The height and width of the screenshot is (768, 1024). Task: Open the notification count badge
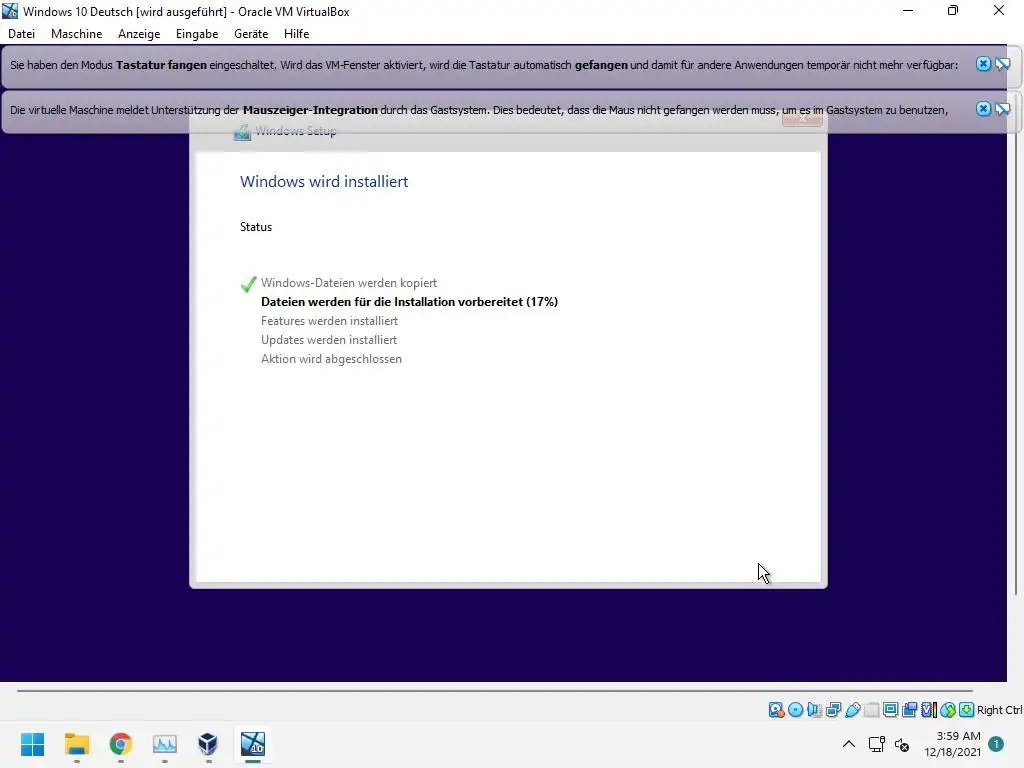pos(996,744)
